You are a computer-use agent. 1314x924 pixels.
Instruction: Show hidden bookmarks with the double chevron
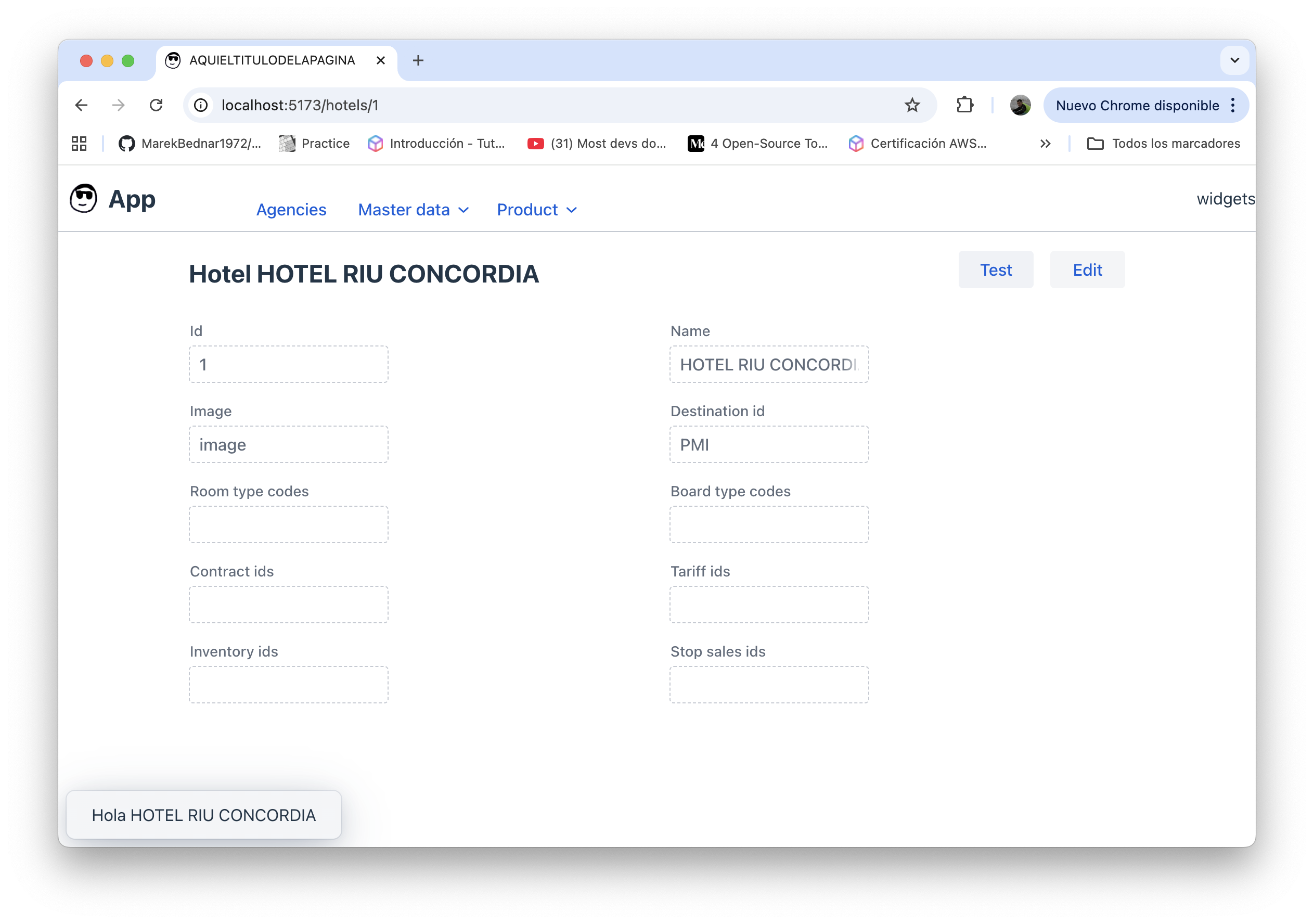pyautogui.click(x=1045, y=144)
